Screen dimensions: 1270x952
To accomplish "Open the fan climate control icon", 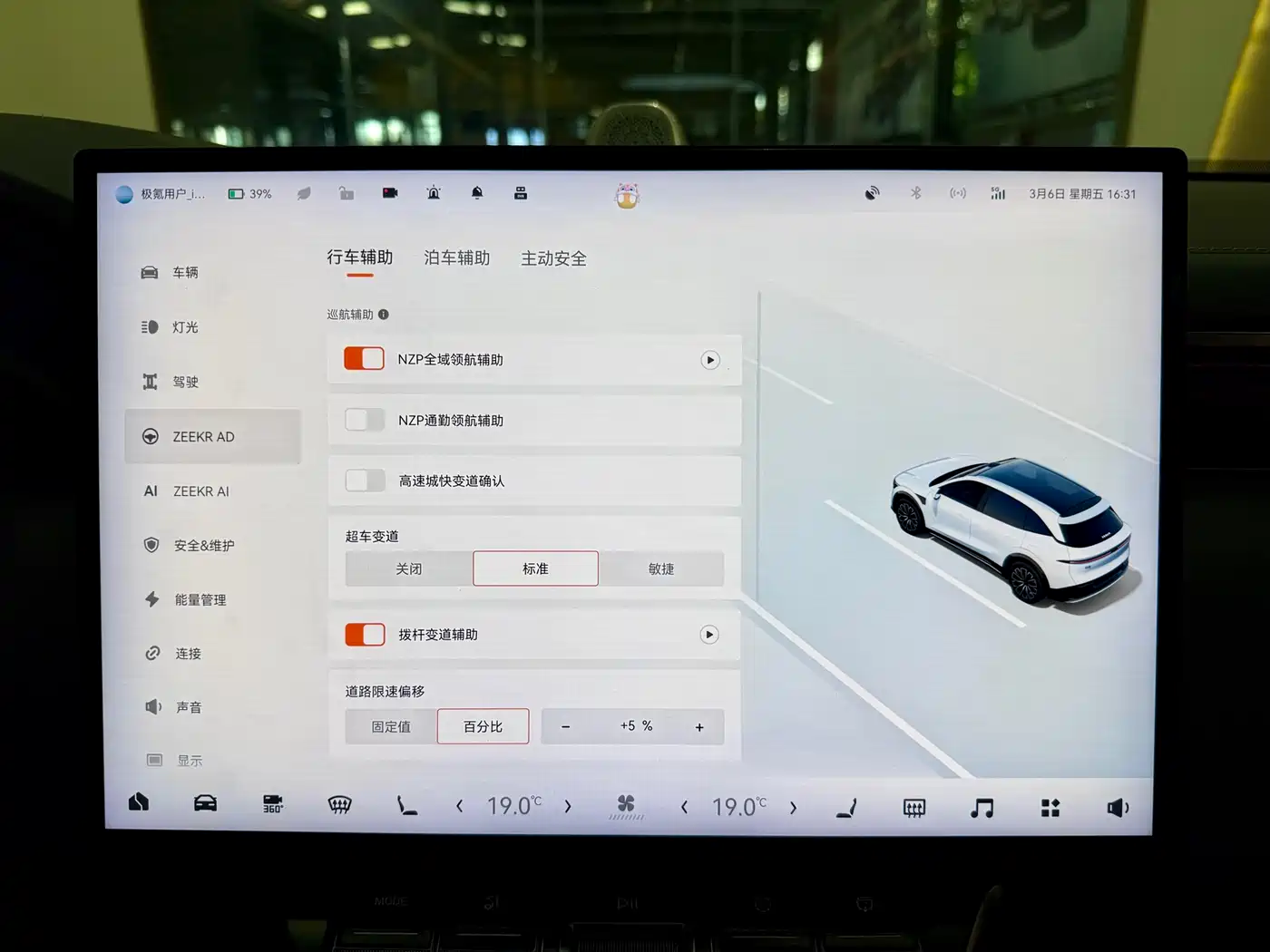I will (x=626, y=805).
